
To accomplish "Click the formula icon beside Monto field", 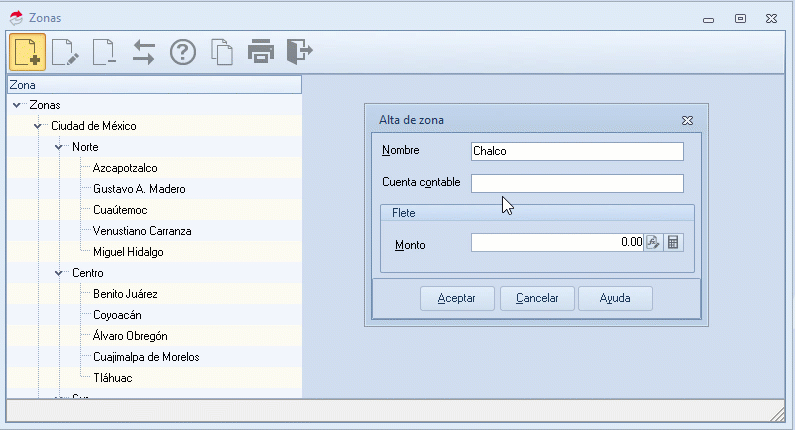I will click(x=653, y=242).
